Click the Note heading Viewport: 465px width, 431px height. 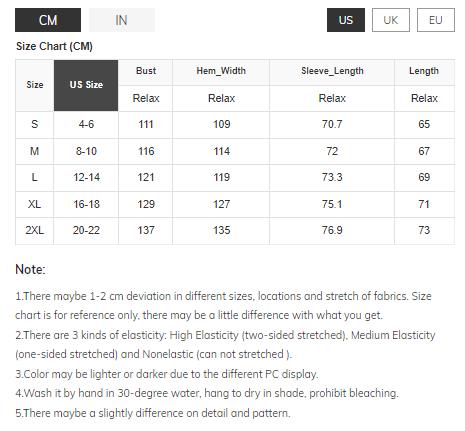pyautogui.click(x=30, y=269)
